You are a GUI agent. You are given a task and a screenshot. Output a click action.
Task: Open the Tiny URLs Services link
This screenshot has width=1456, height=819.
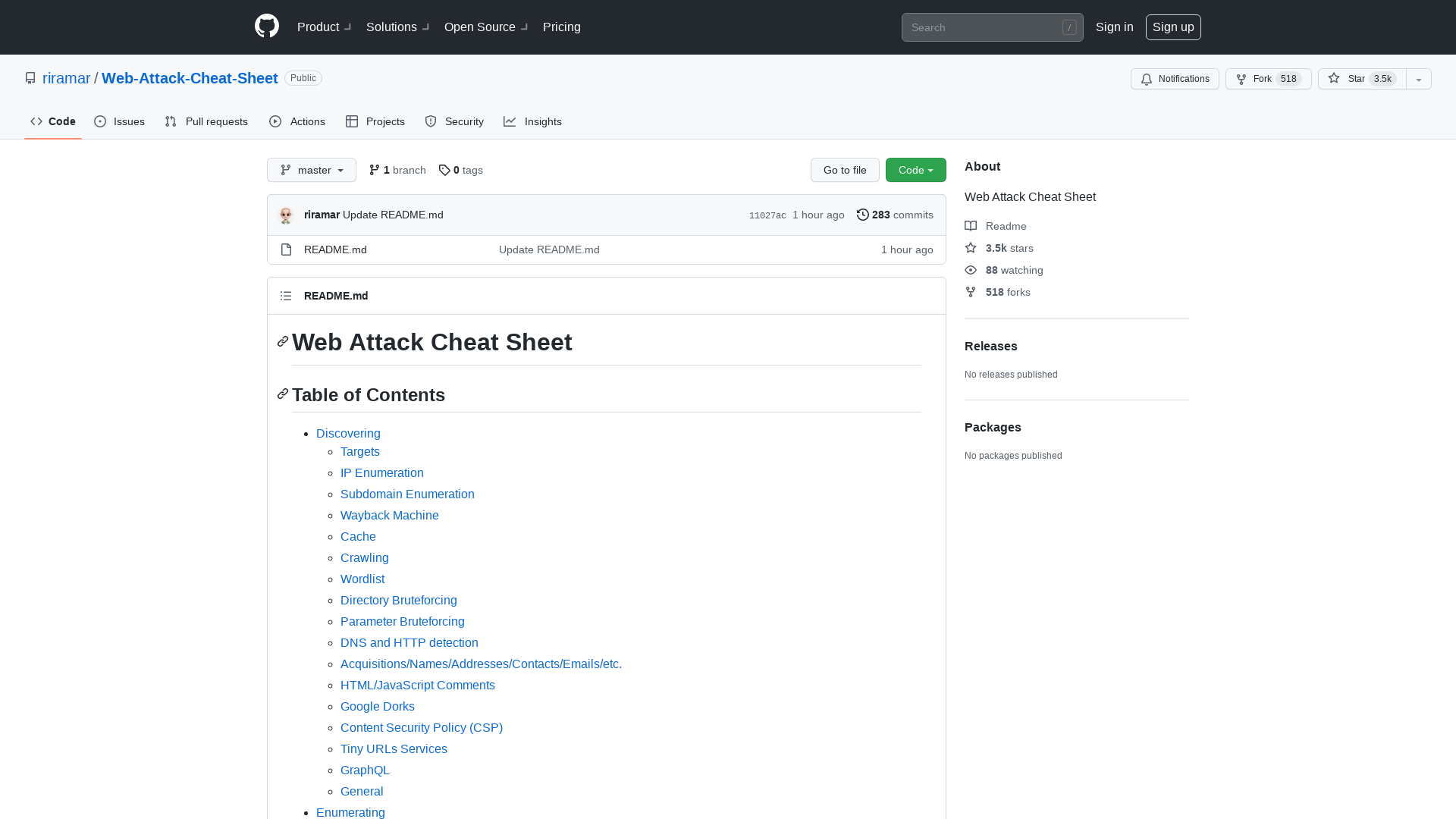click(x=394, y=748)
